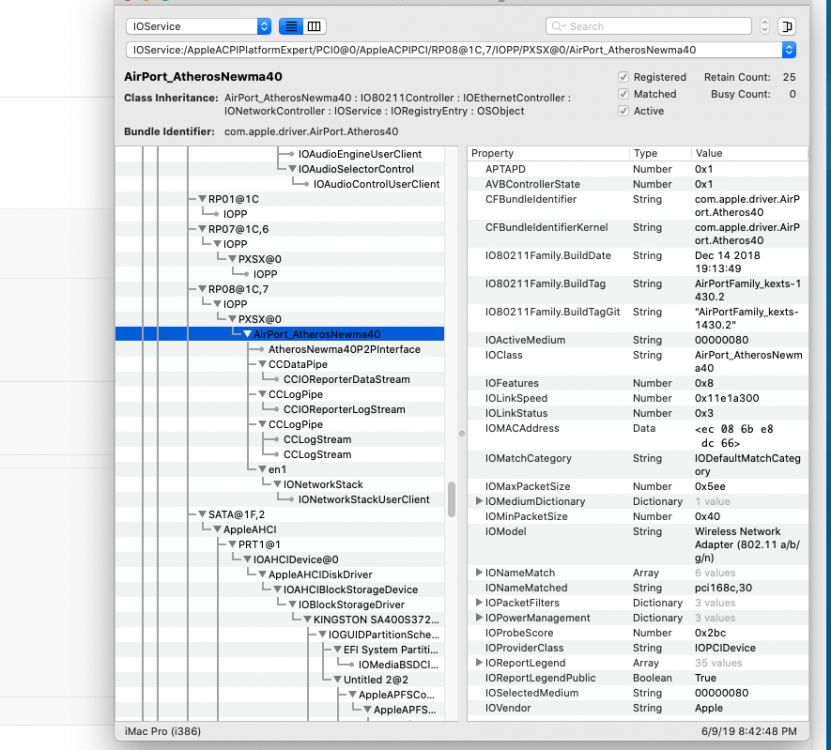Click the IOMaxPacketSize value 0x5ee
Viewport: 831px width, 750px height.
pos(711,487)
